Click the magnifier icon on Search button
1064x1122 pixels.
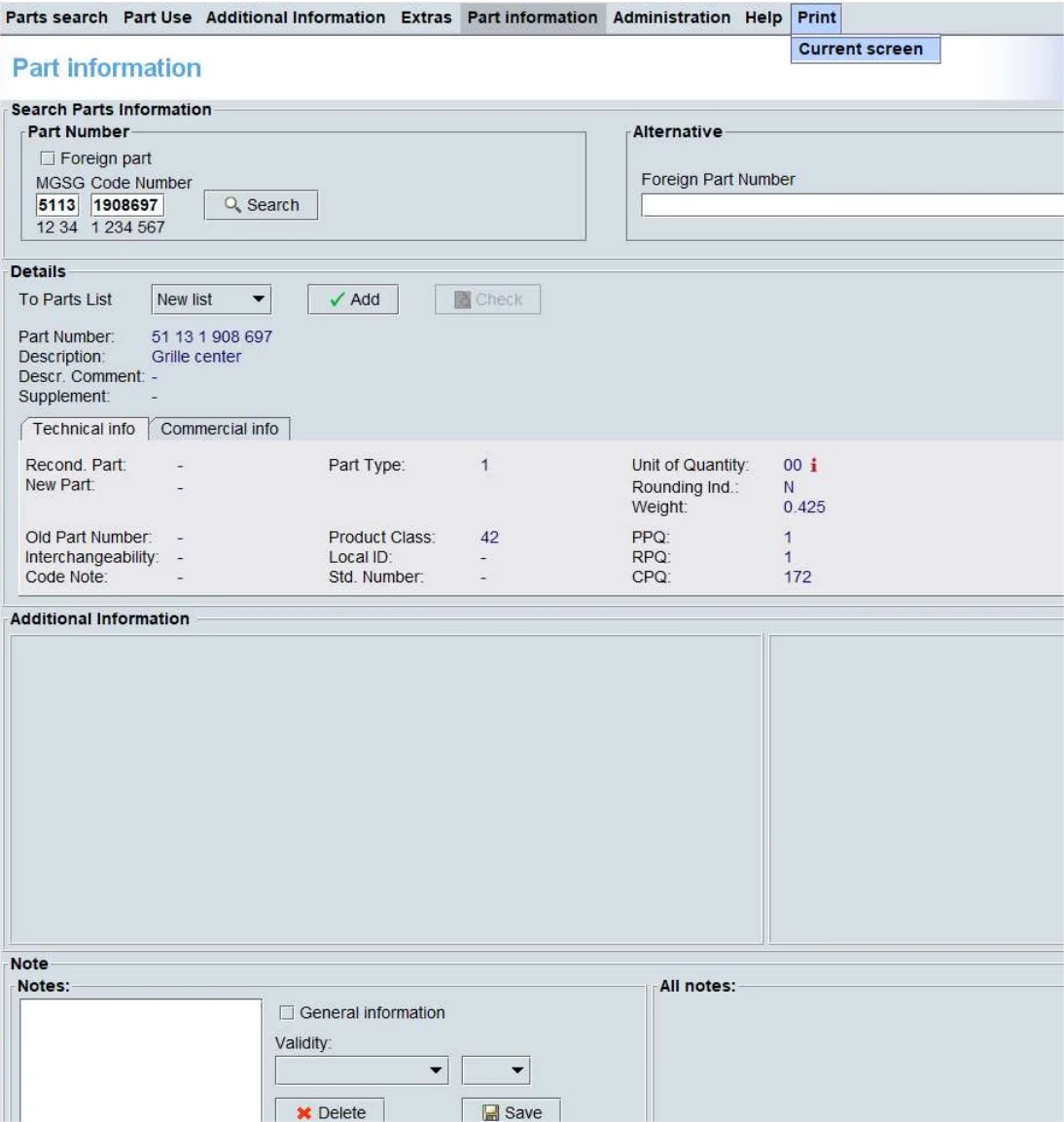[232, 205]
